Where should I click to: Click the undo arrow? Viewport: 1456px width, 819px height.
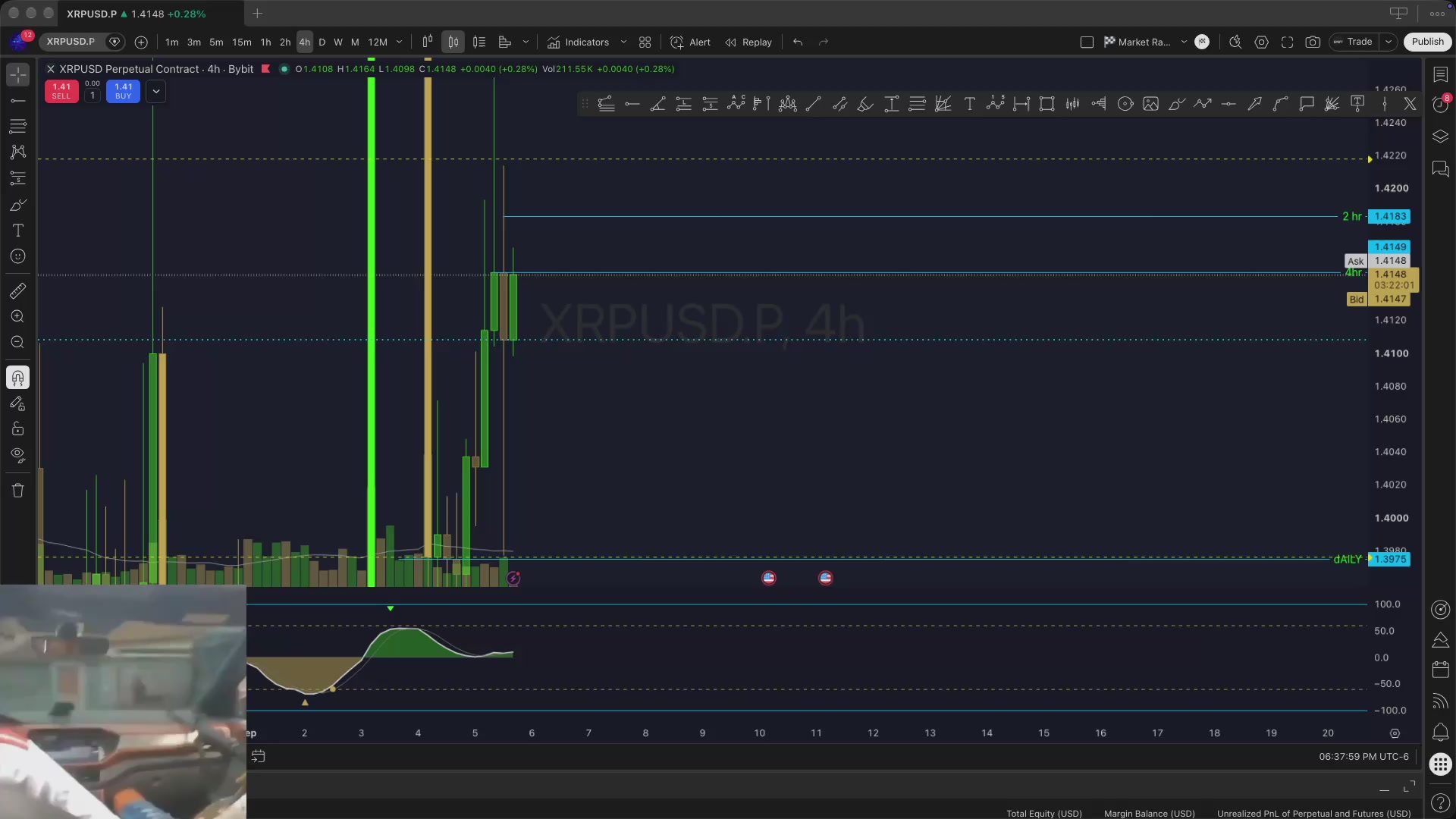(x=798, y=42)
